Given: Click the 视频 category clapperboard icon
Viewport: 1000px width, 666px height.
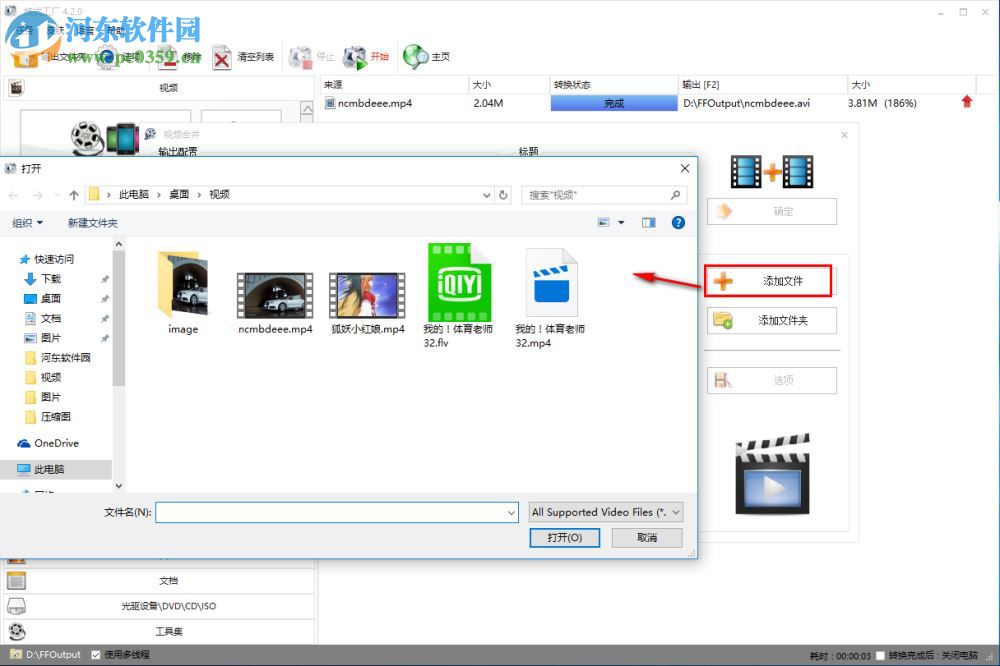Looking at the screenshot, I should pos(16,87).
